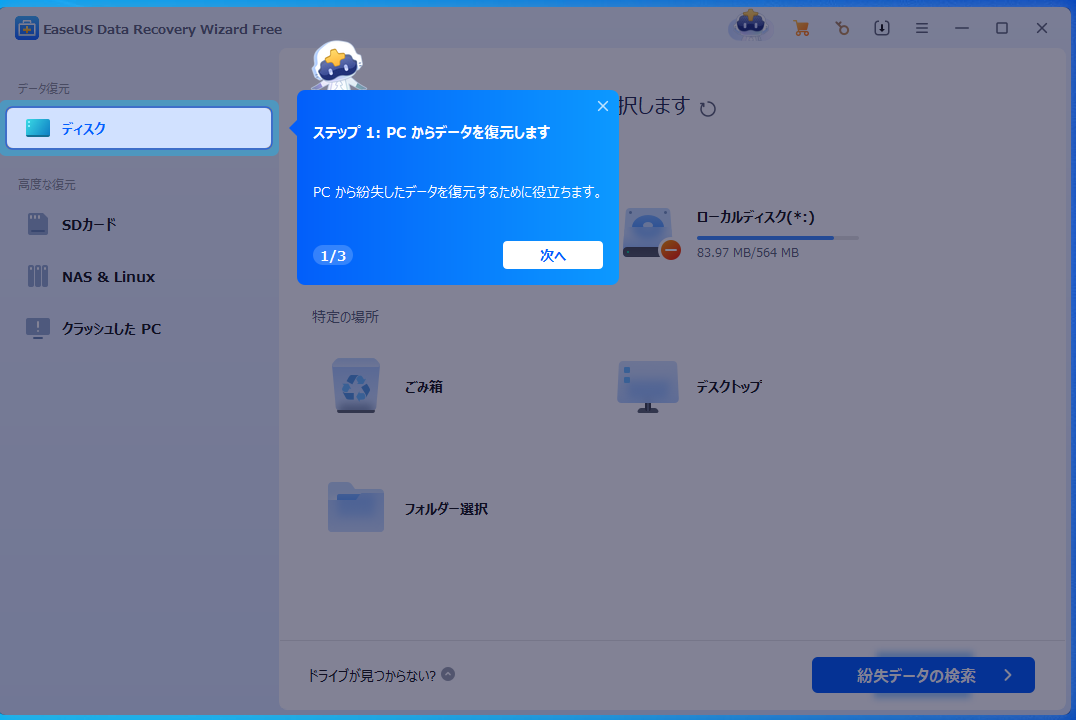Select the ローカルディスク(*:) drive icon
Viewport: 1076px width, 720px height.
pos(650,233)
